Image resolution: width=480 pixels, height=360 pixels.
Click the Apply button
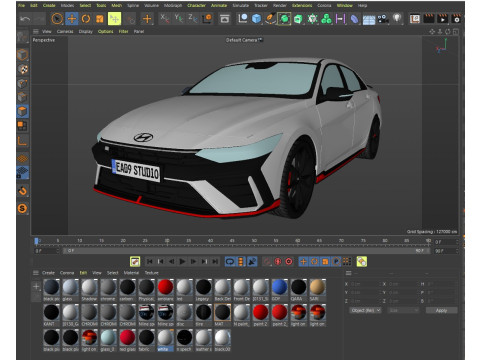441,310
